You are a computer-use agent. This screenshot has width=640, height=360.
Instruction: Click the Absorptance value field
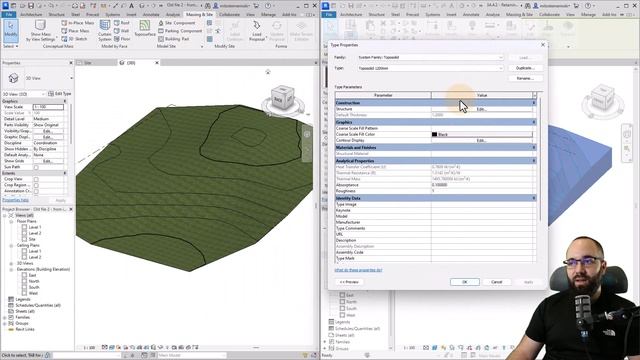[483, 185]
